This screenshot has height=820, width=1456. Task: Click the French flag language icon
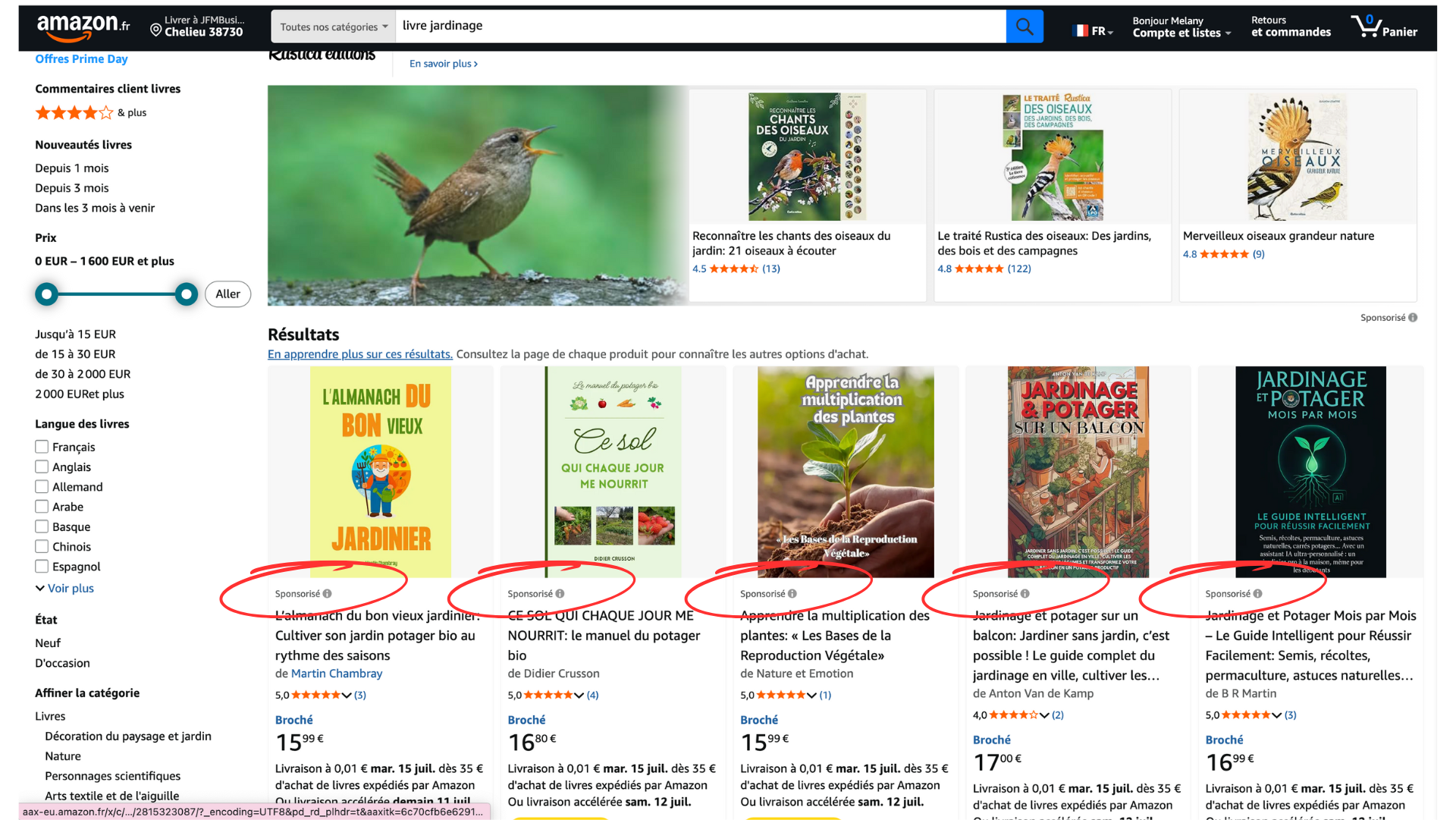(x=1081, y=31)
